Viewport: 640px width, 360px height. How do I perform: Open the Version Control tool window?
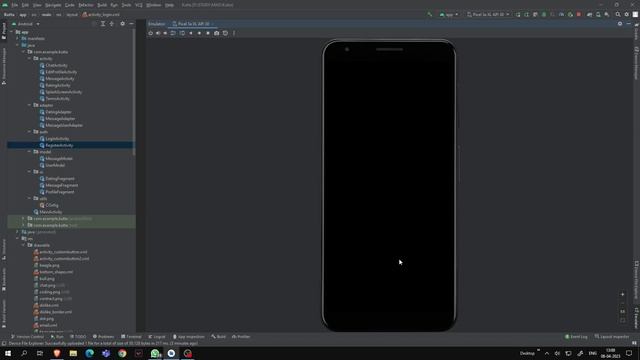tap(27, 337)
